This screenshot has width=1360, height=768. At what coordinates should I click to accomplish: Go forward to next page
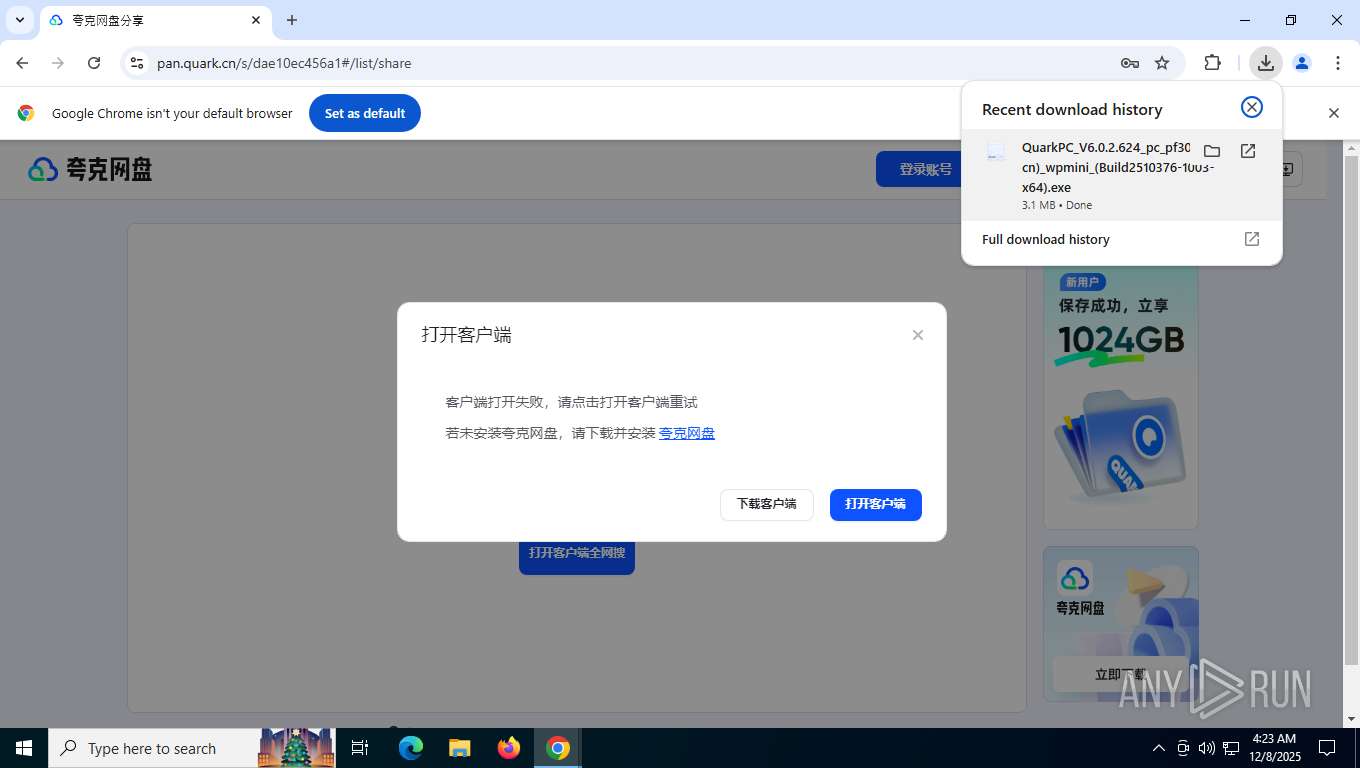pyautogui.click(x=58, y=63)
